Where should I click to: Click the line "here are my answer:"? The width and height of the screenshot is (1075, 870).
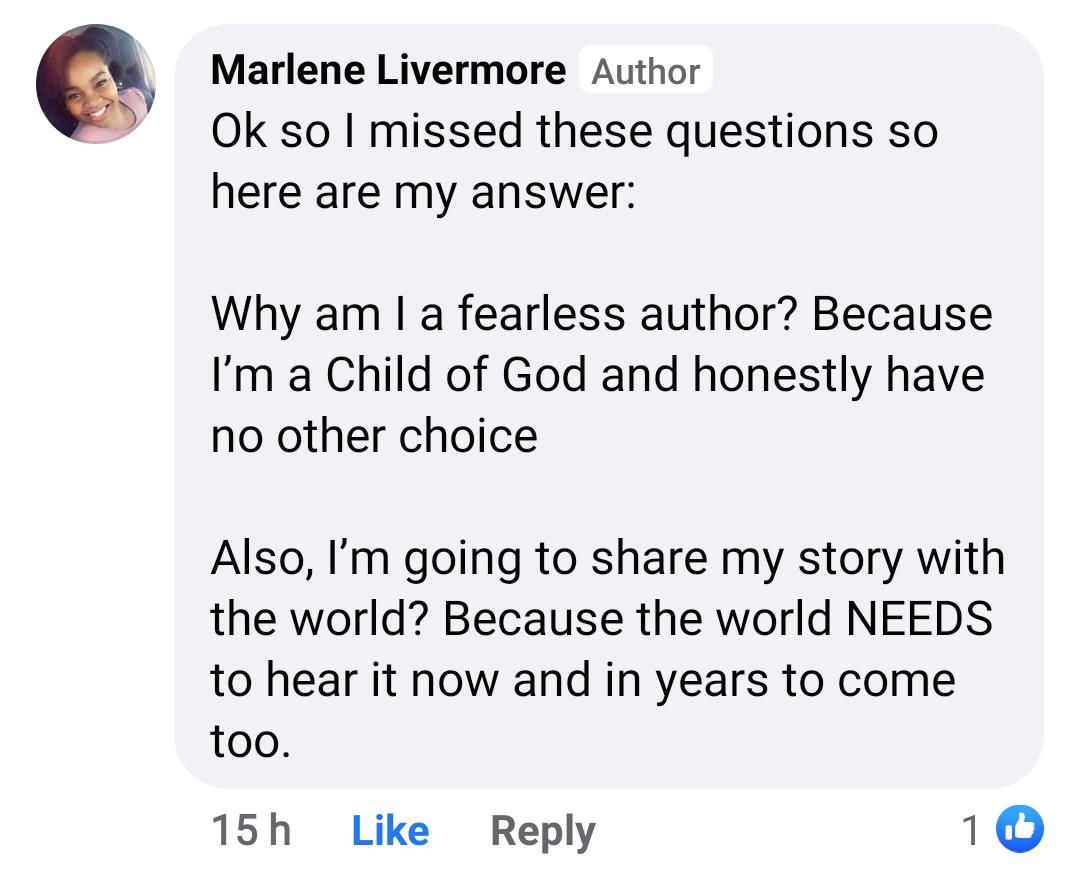[423, 192]
